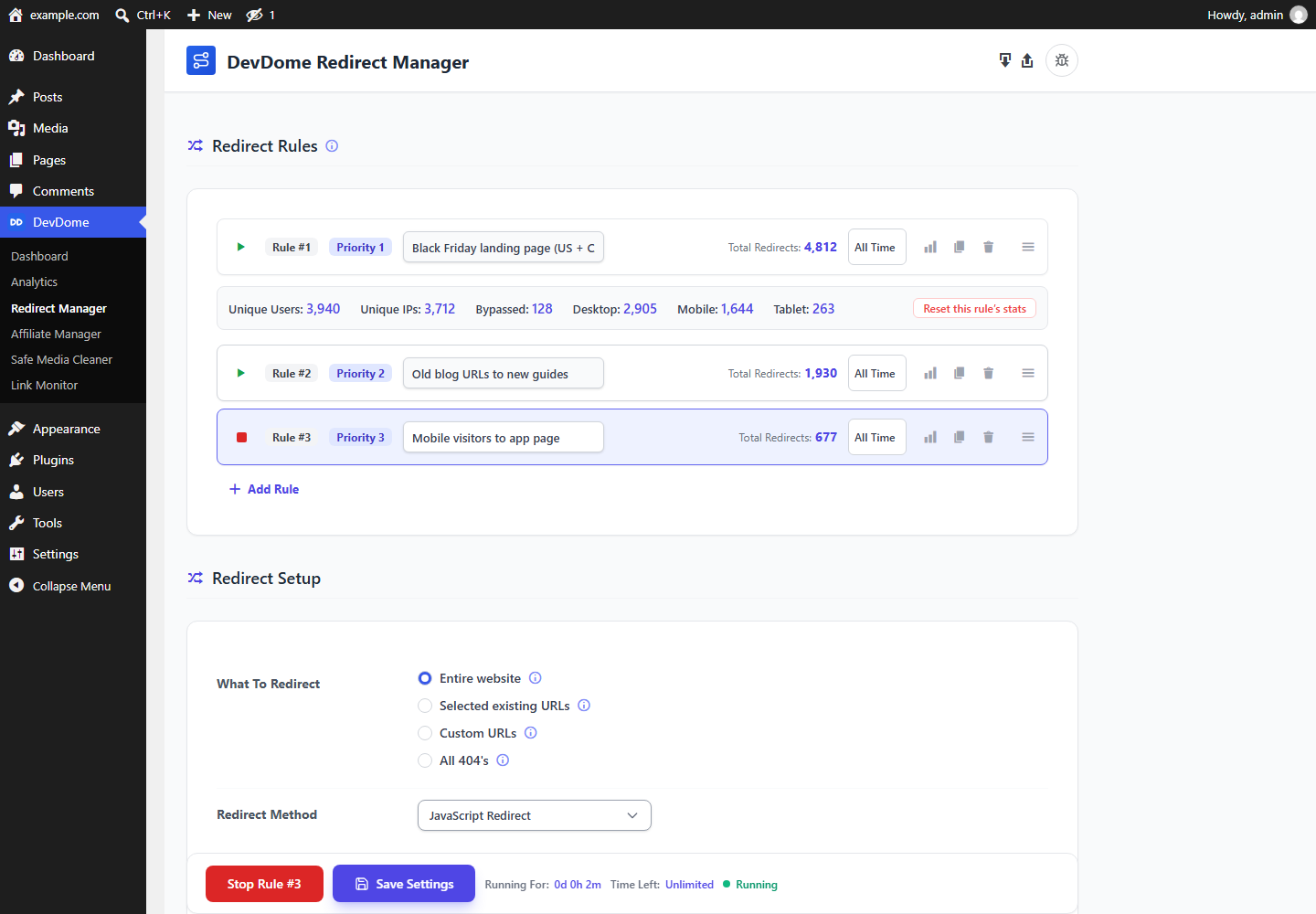Screen dimensions: 1316x914
Task: Select the Entire website radio option
Action: coord(425,678)
